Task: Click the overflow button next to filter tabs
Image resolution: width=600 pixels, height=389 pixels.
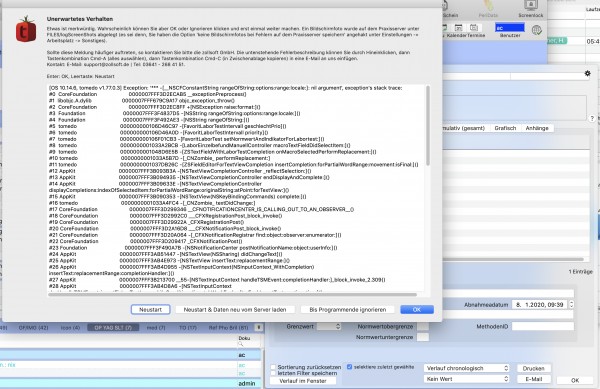Action: (258, 327)
